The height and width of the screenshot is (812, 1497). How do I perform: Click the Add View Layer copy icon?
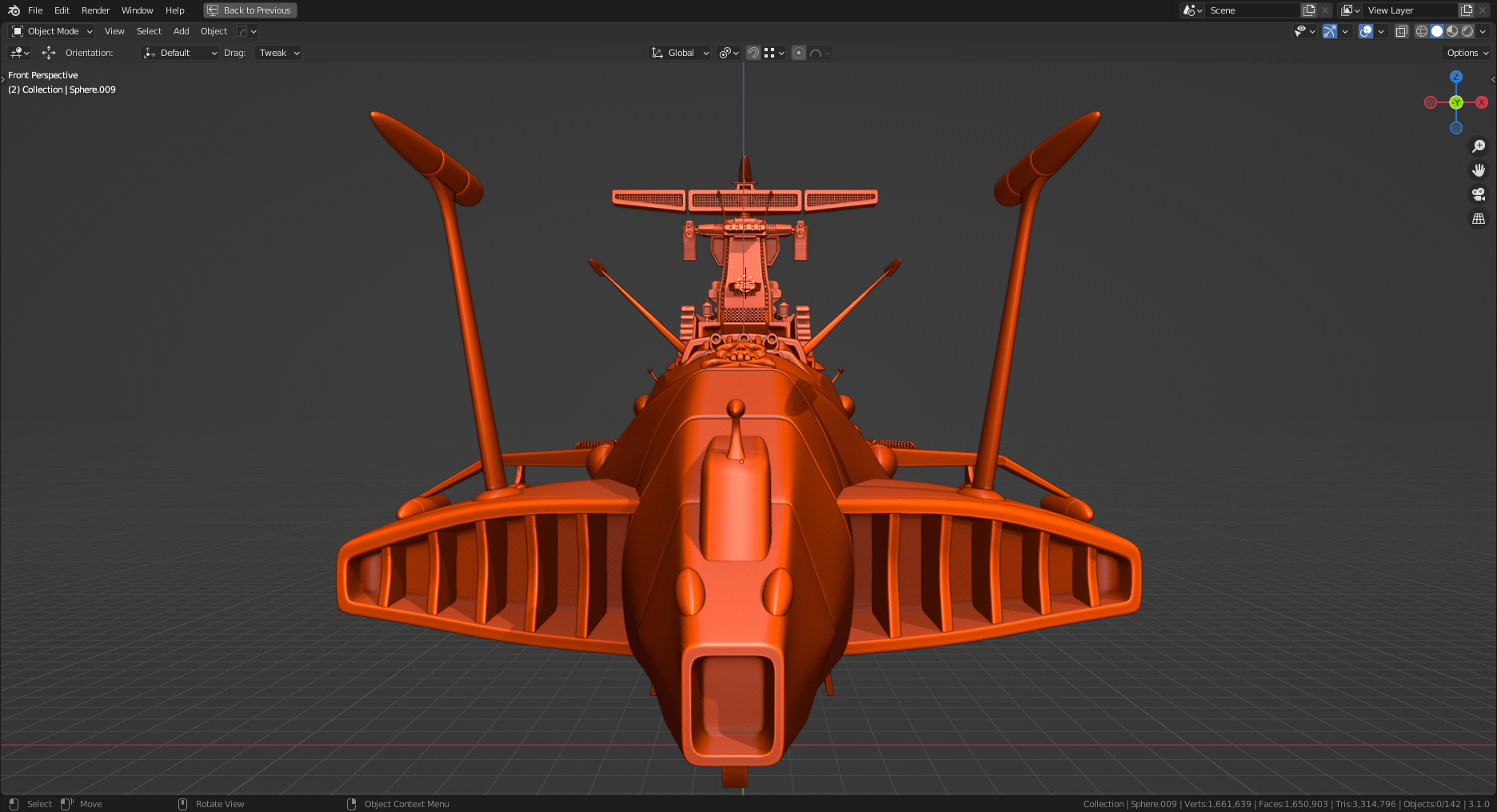1467,10
